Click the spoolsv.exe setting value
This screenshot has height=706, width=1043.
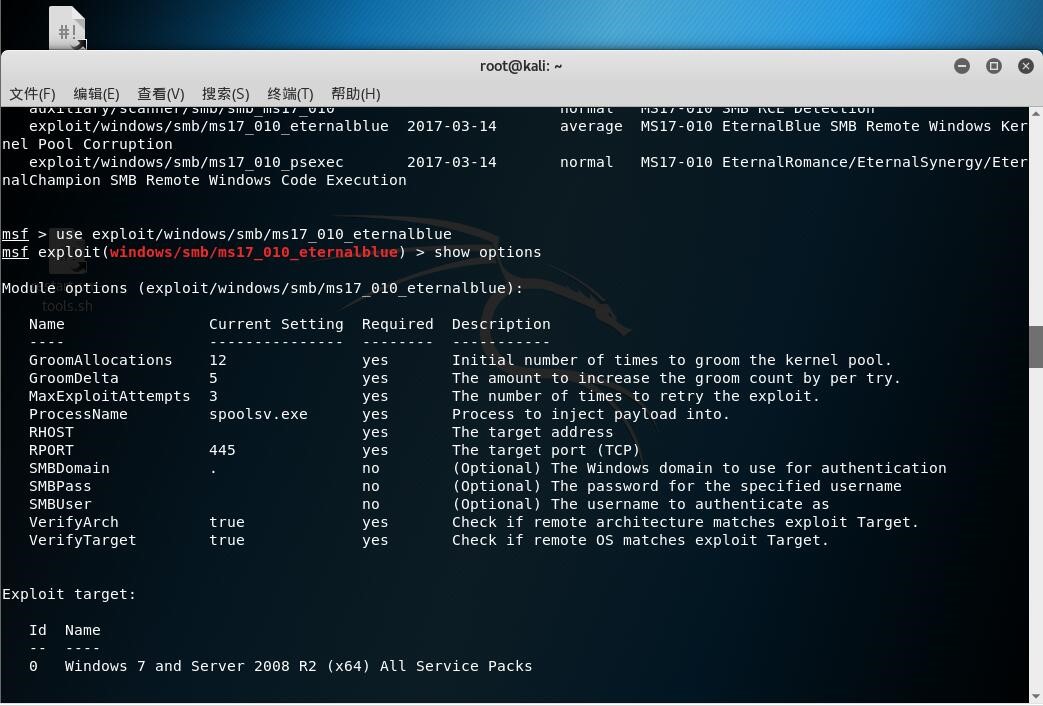[258, 414]
